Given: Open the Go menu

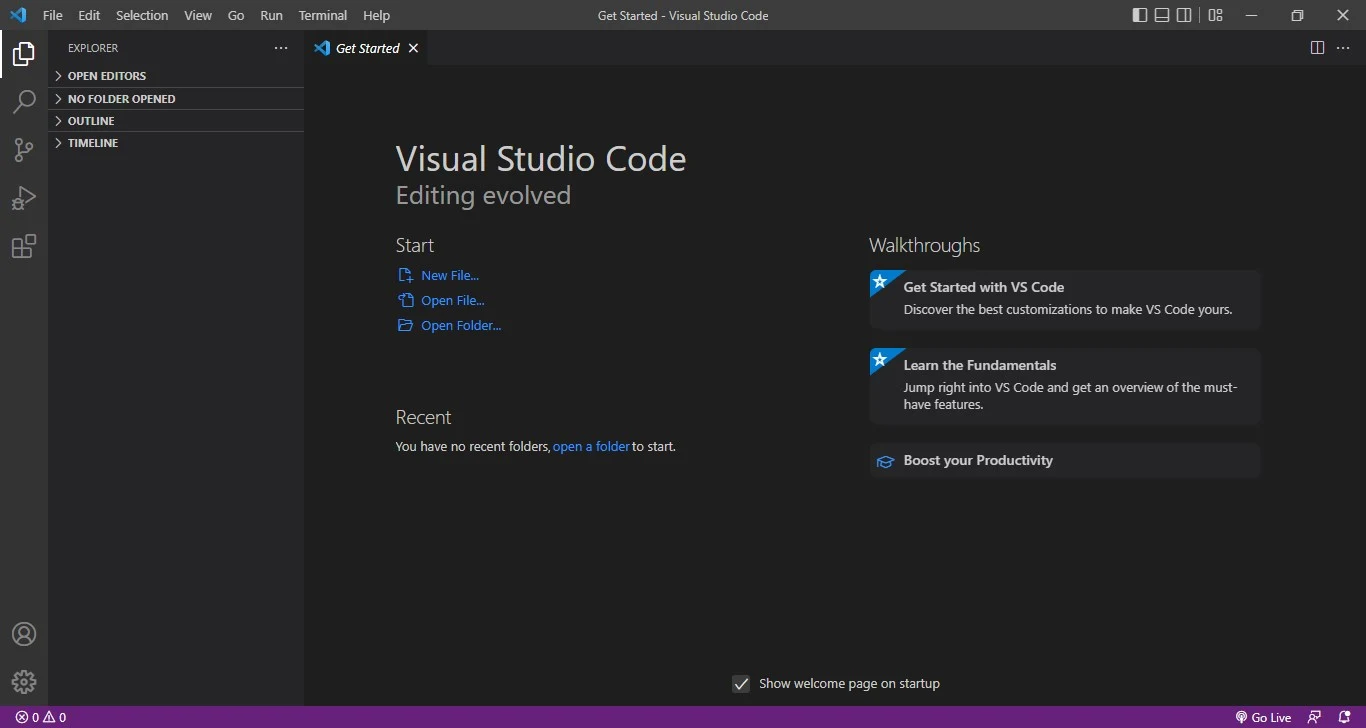Looking at the screenshot, I should (x=236, y=15).
